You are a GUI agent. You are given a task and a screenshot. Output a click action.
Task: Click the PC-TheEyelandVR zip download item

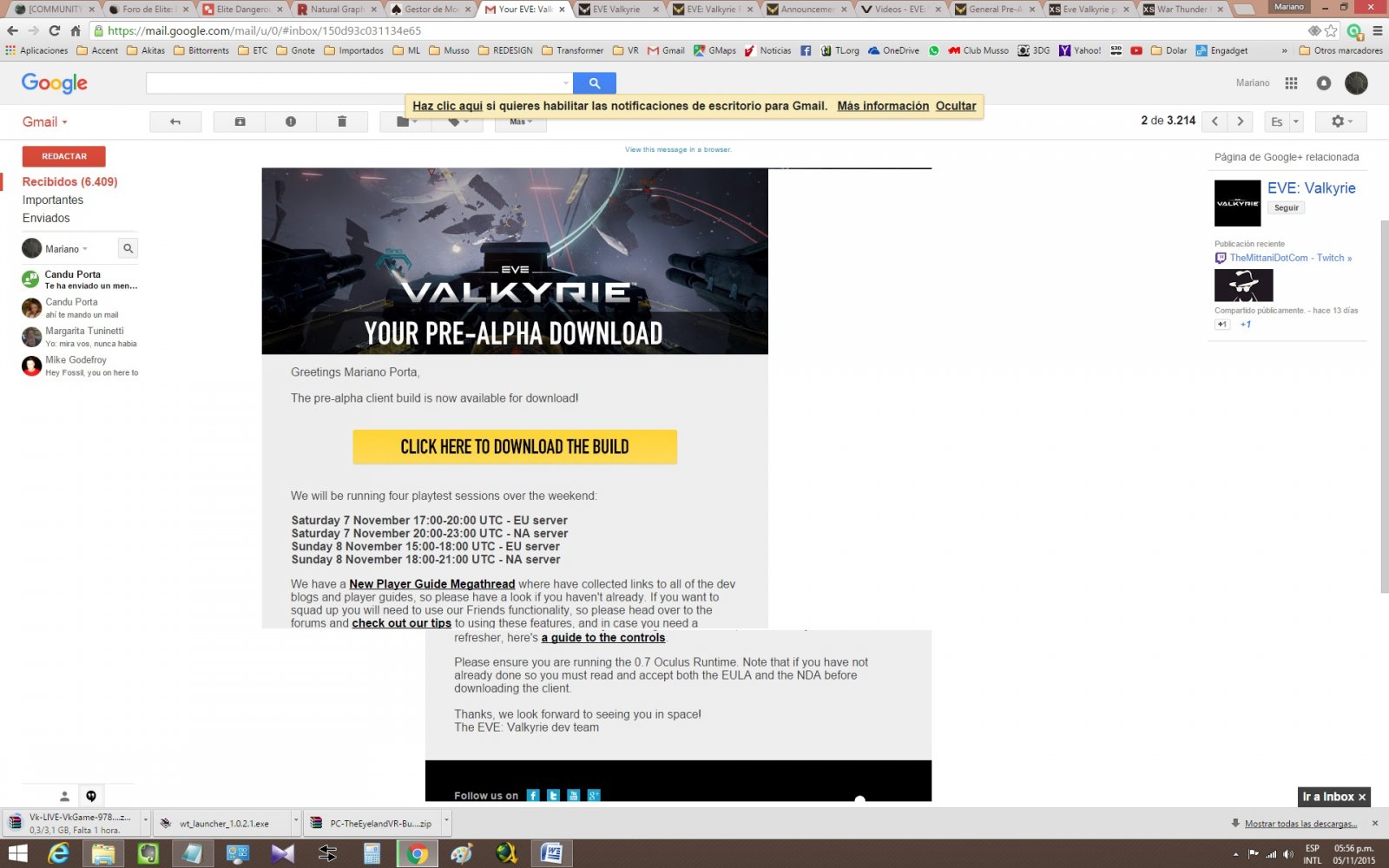[x=372, y=823]
